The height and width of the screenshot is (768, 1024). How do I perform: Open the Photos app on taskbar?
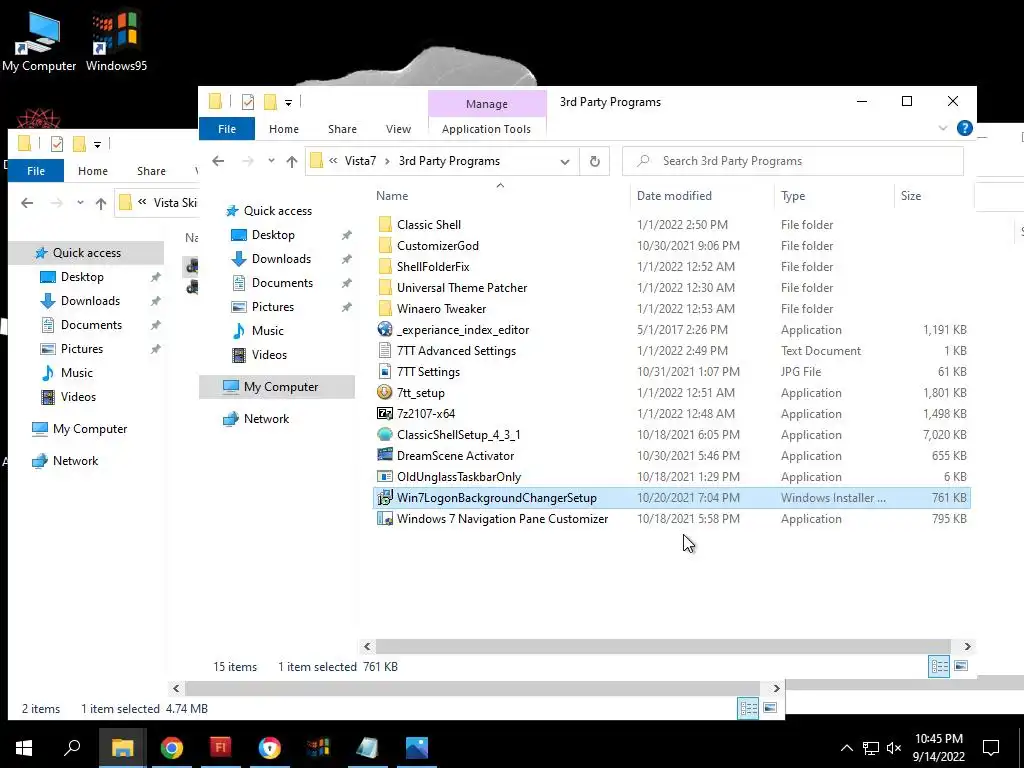[417, 747]
